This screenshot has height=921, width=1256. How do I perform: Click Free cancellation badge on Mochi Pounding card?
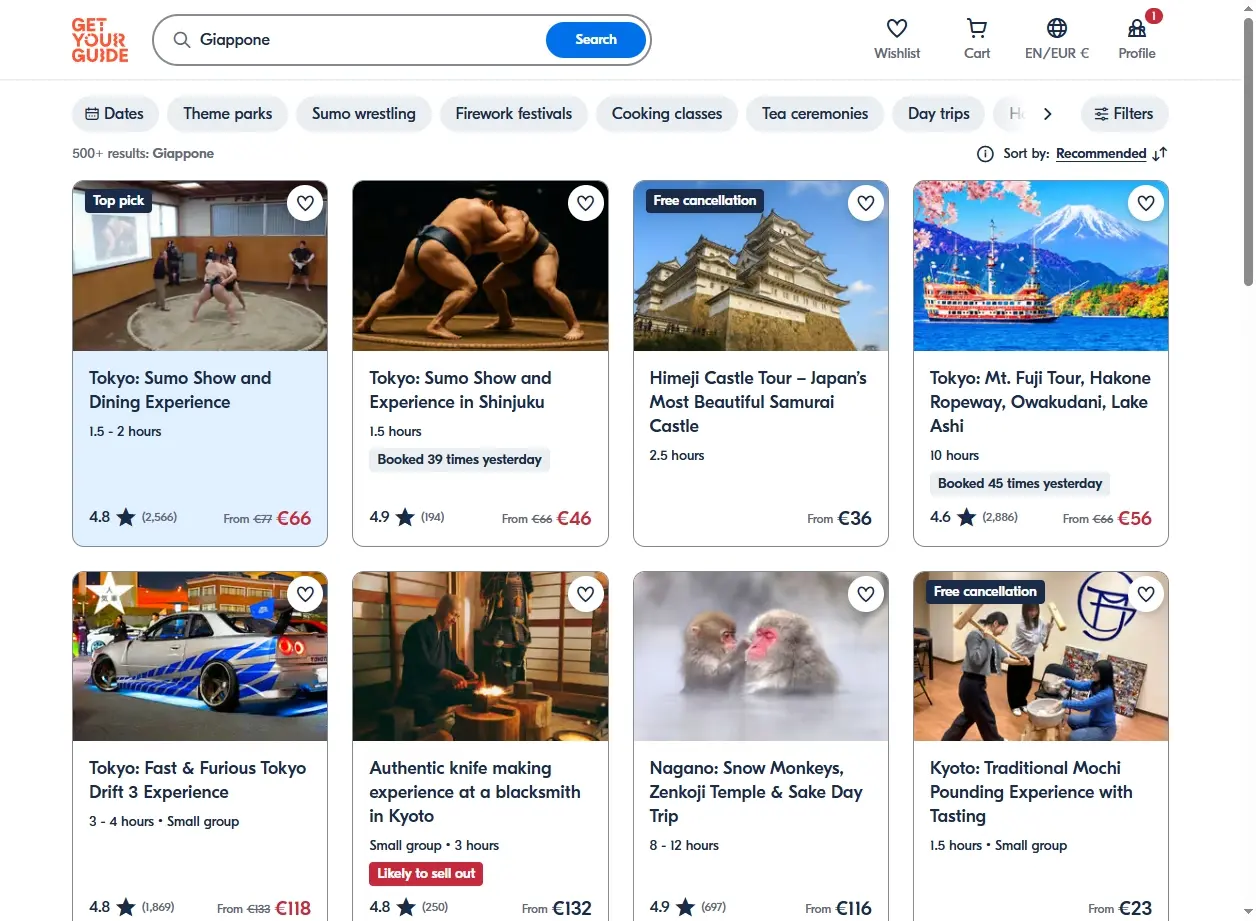tap(985, 592)
